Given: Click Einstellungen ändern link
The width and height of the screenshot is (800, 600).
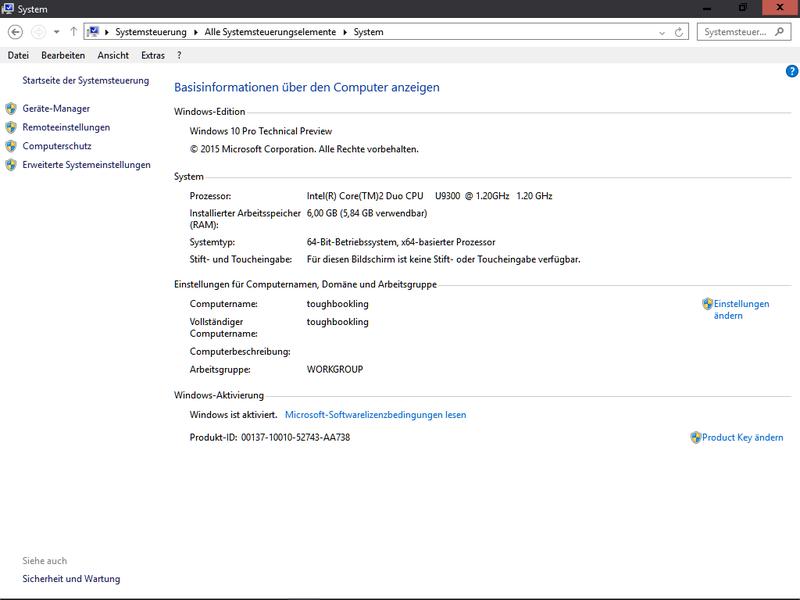Looking at the screenshot, I should point(741,310).
